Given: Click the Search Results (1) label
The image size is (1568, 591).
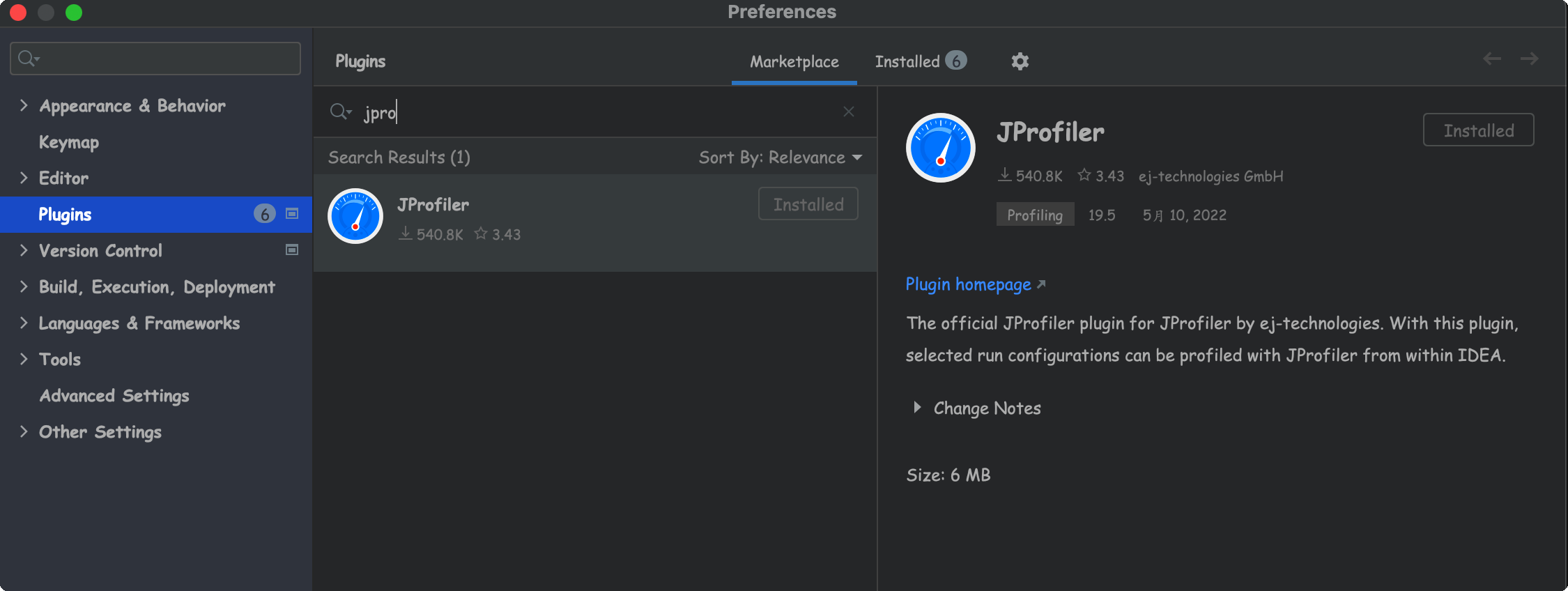Looking at the screenshot, I should [x=399, y=158].
